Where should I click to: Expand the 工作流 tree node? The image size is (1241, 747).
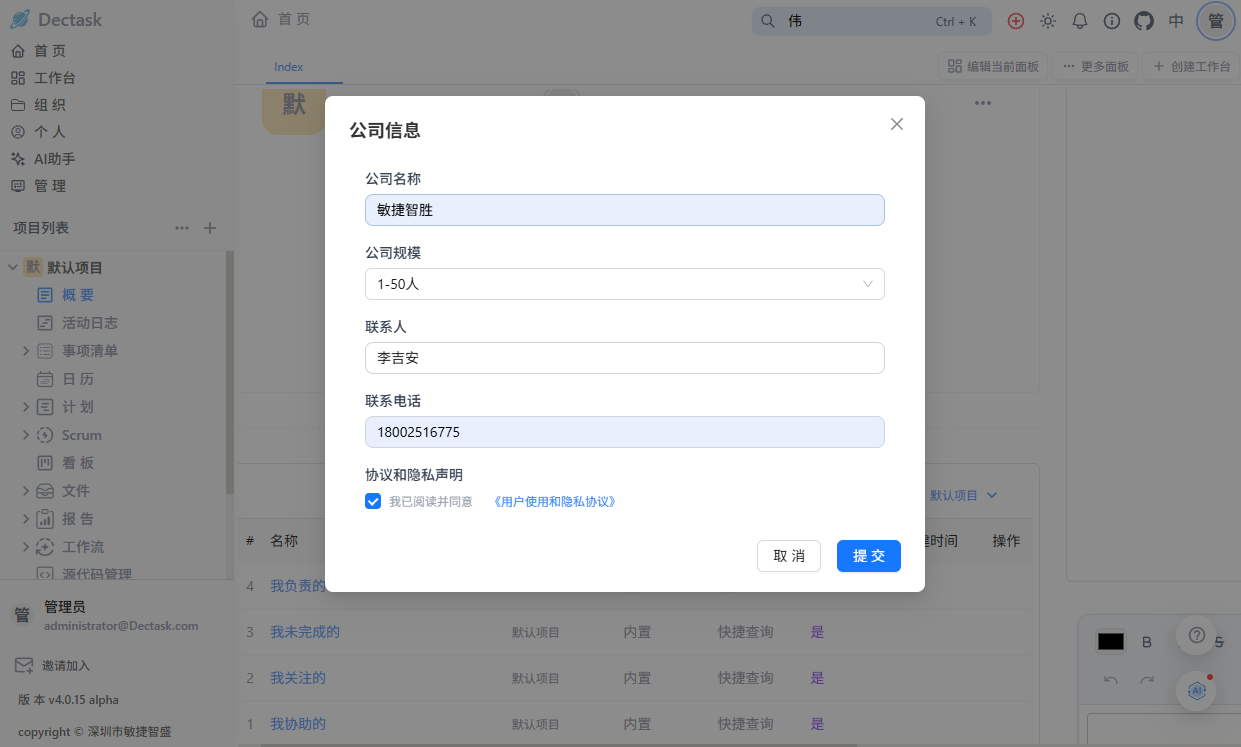coord(26,547)
